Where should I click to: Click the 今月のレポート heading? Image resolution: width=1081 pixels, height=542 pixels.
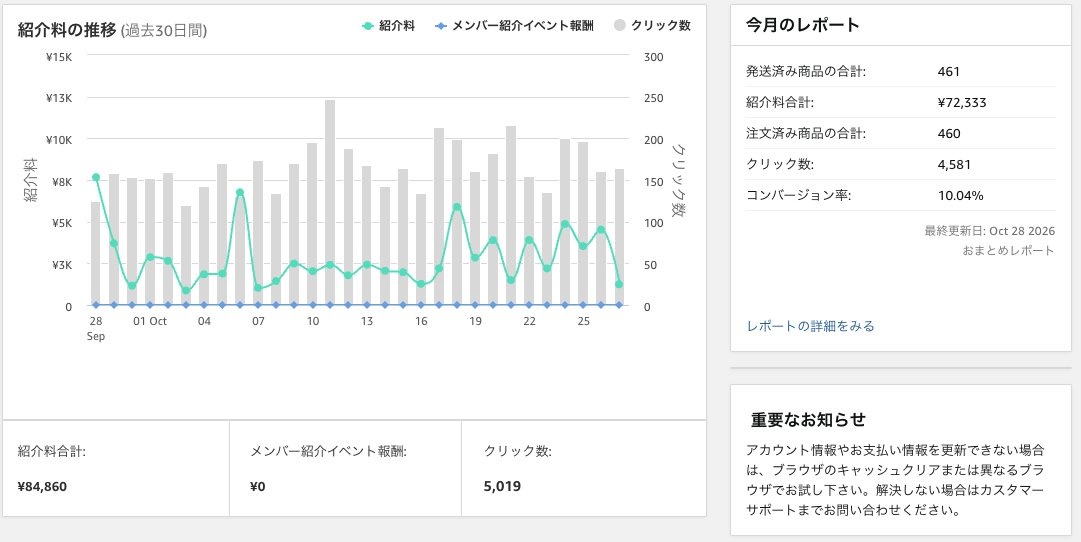pyautogui.click(x=803, y=25)
